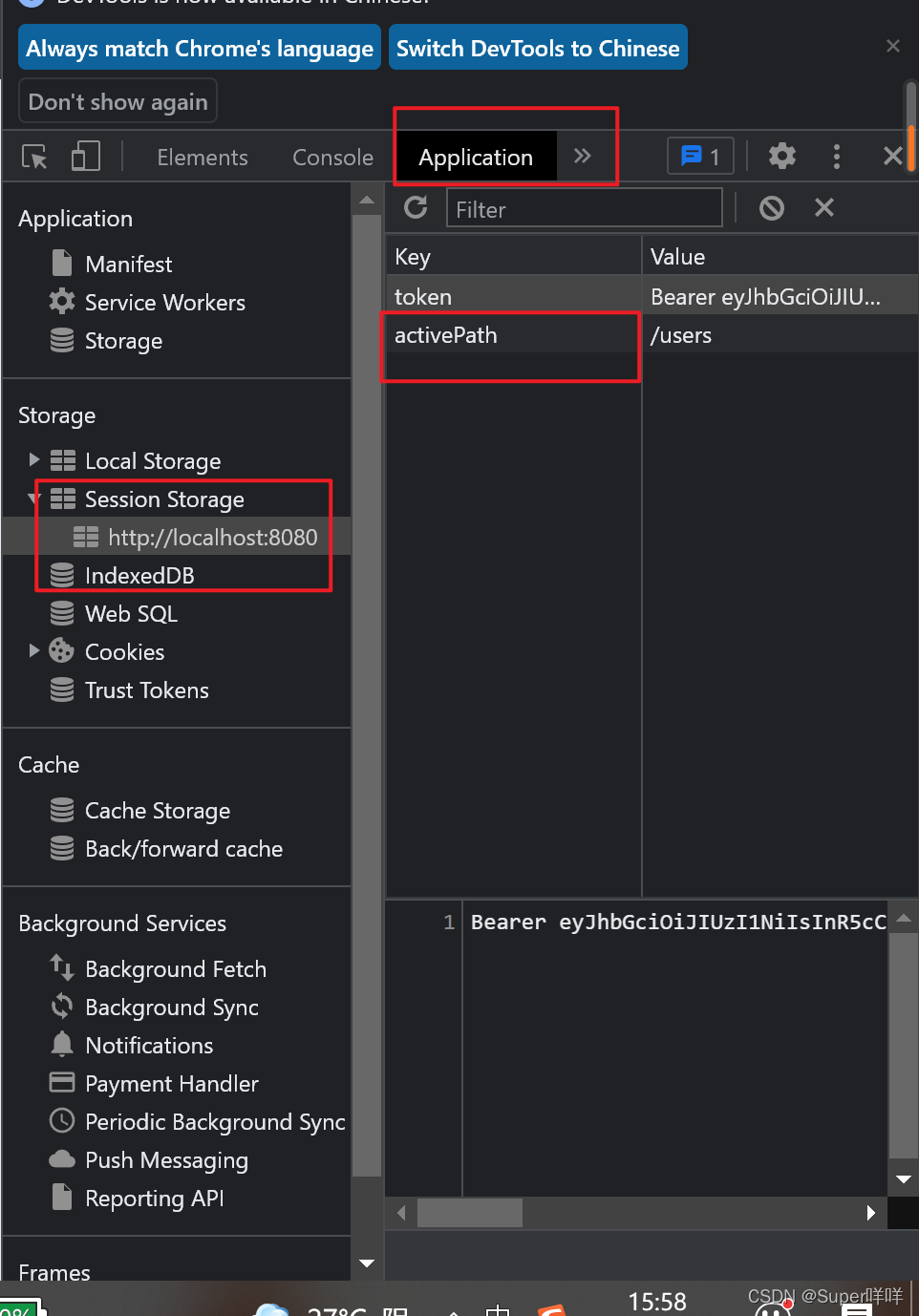This screenshot has width=919, height=1316.
Task: Click Don't show again button
Action: (118, 101)
